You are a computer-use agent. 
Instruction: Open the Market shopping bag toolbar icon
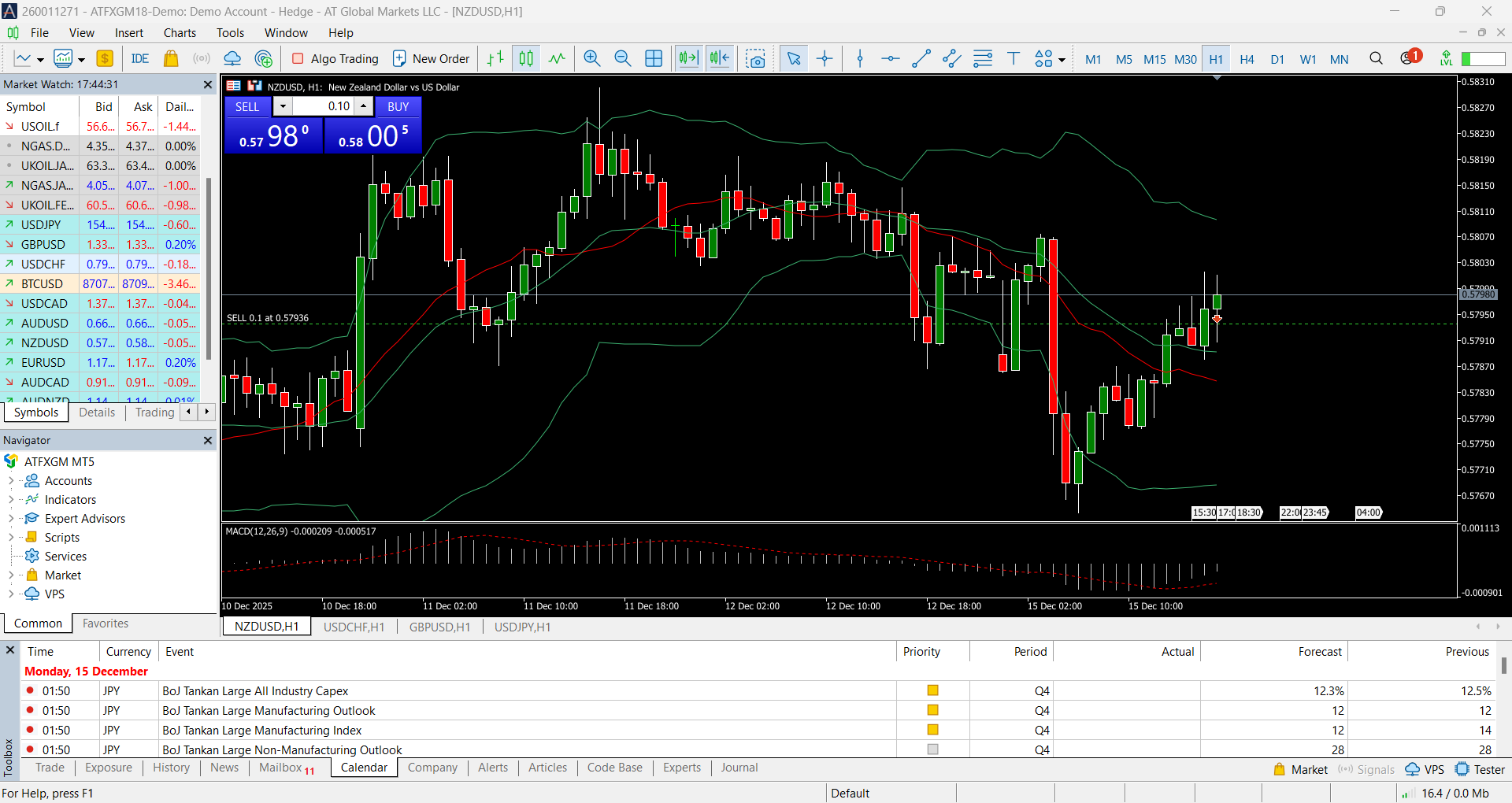click(x=171, y=58)
